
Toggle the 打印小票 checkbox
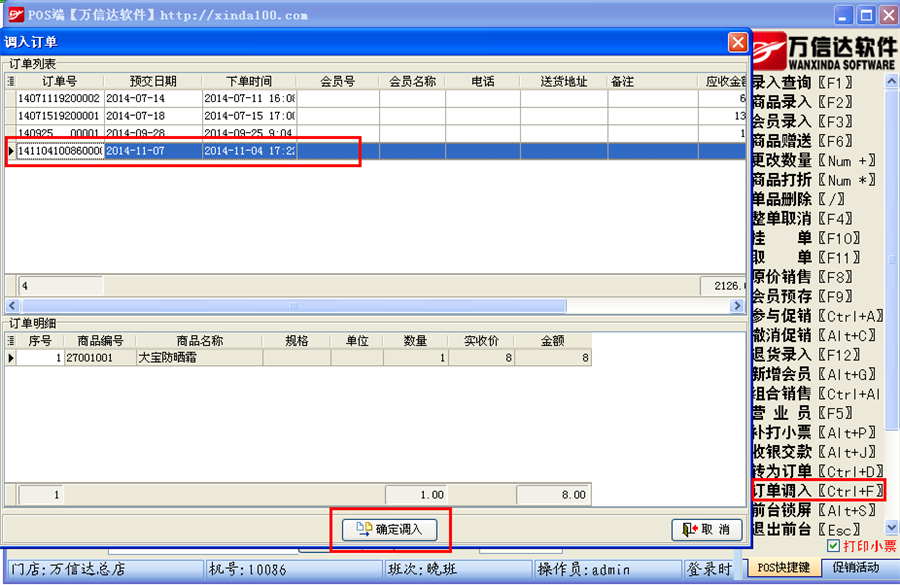[833, 546]
